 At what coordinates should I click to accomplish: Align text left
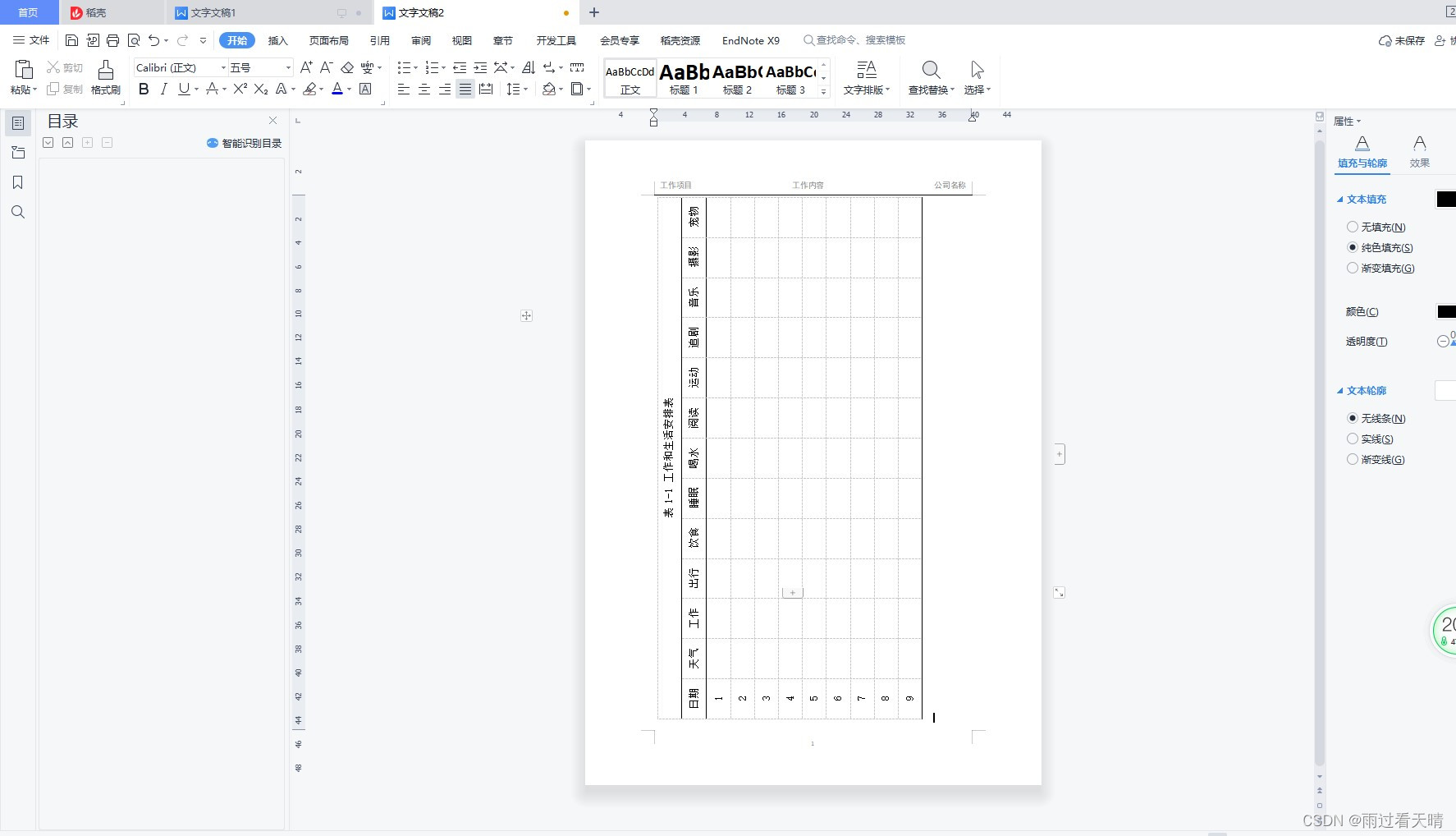(x=404, y=90)
